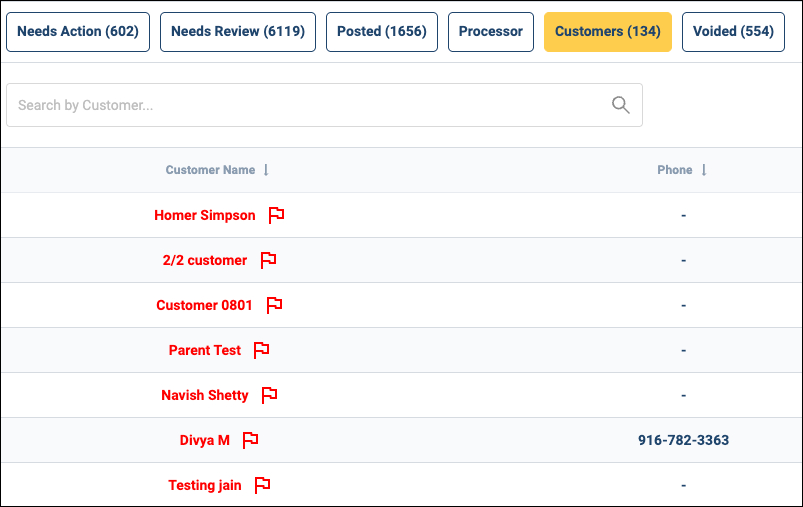The width and height of the screenshot is (803, 507).
Task: Open Homer Simpson customer link
Action: (x=205, y=216)
